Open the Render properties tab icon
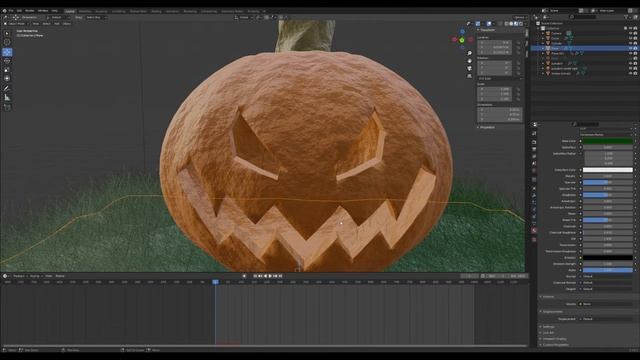Image resolution: width=640 pixels, height=360 pixels. point(534,142)
